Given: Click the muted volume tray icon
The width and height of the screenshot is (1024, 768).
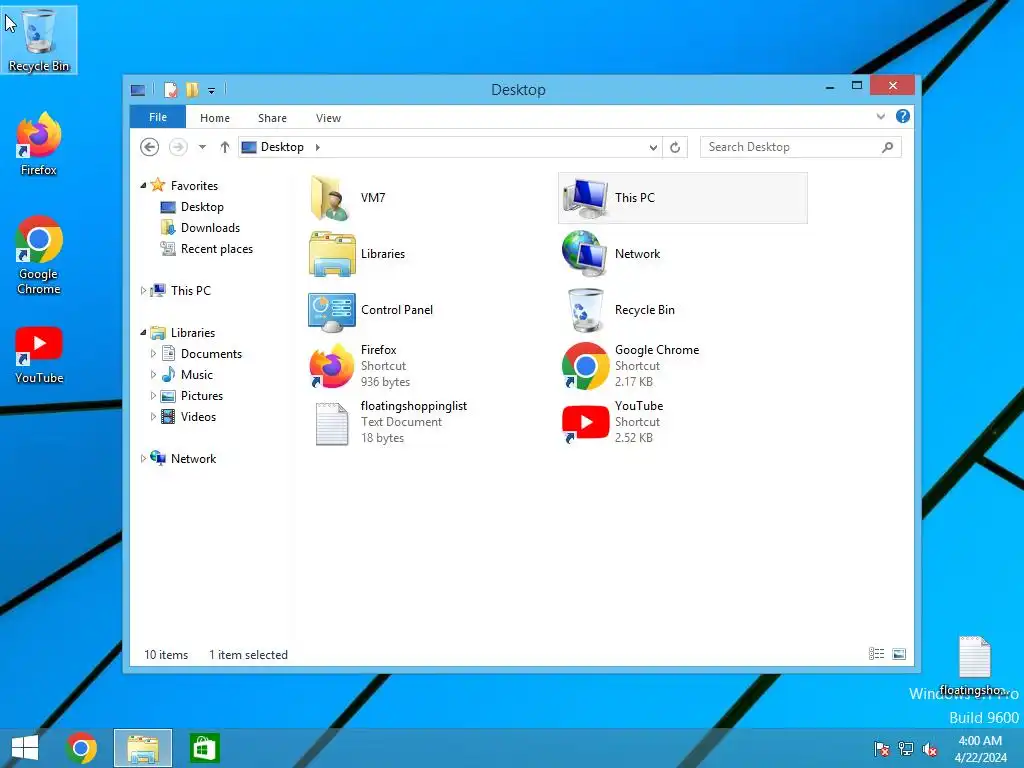Looking at the screenshot, I should 930,749.
